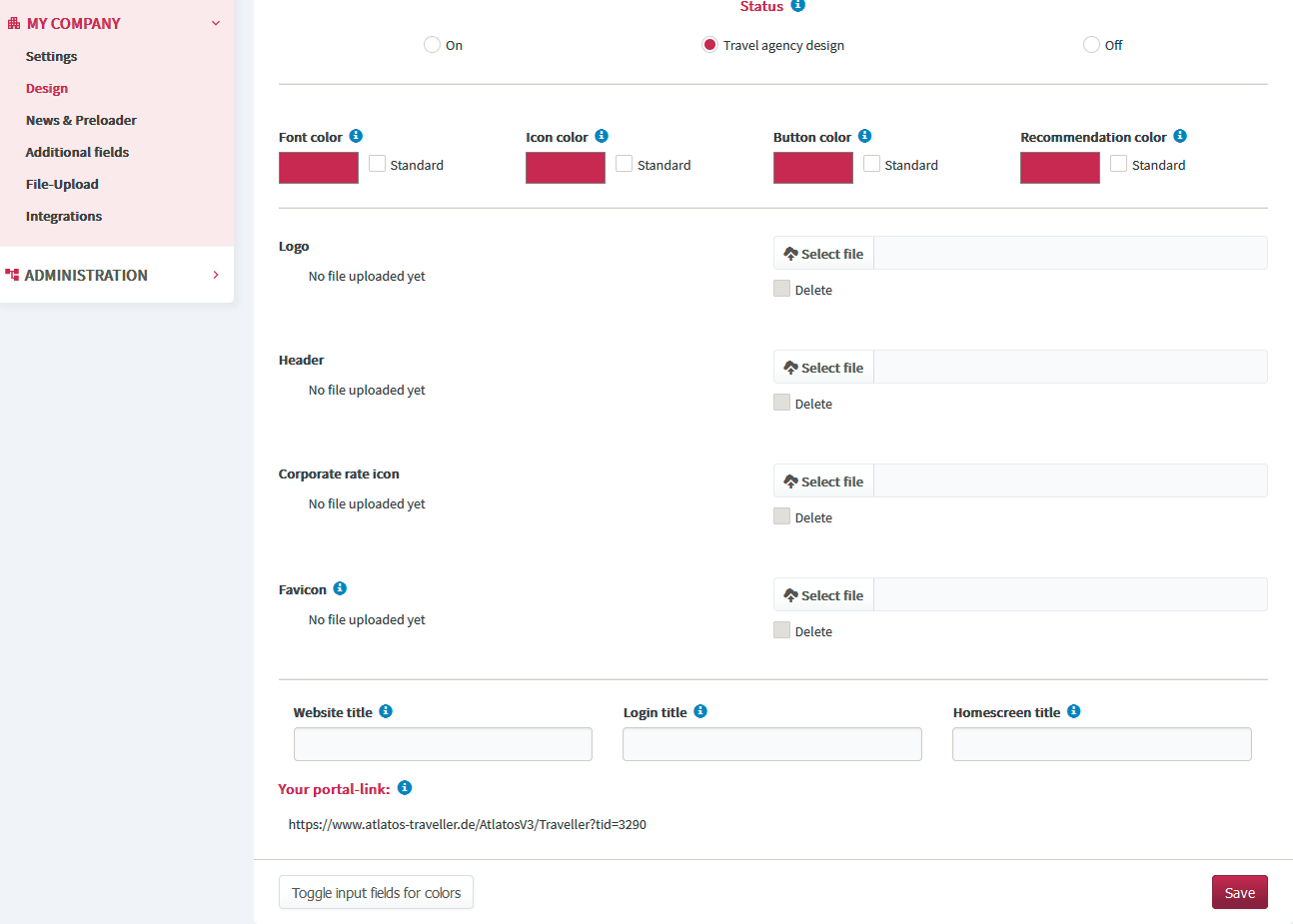Open Design in the sidebar

(x=47, y=88)
